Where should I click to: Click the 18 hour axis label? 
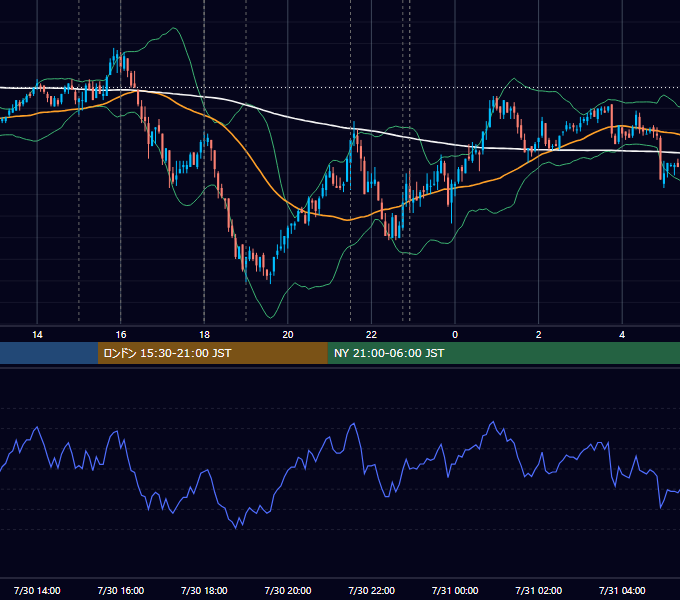pos(204,335)
